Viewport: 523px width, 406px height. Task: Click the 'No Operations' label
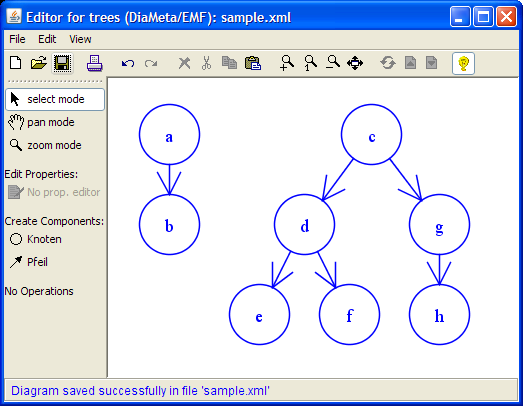pos(39,291)
